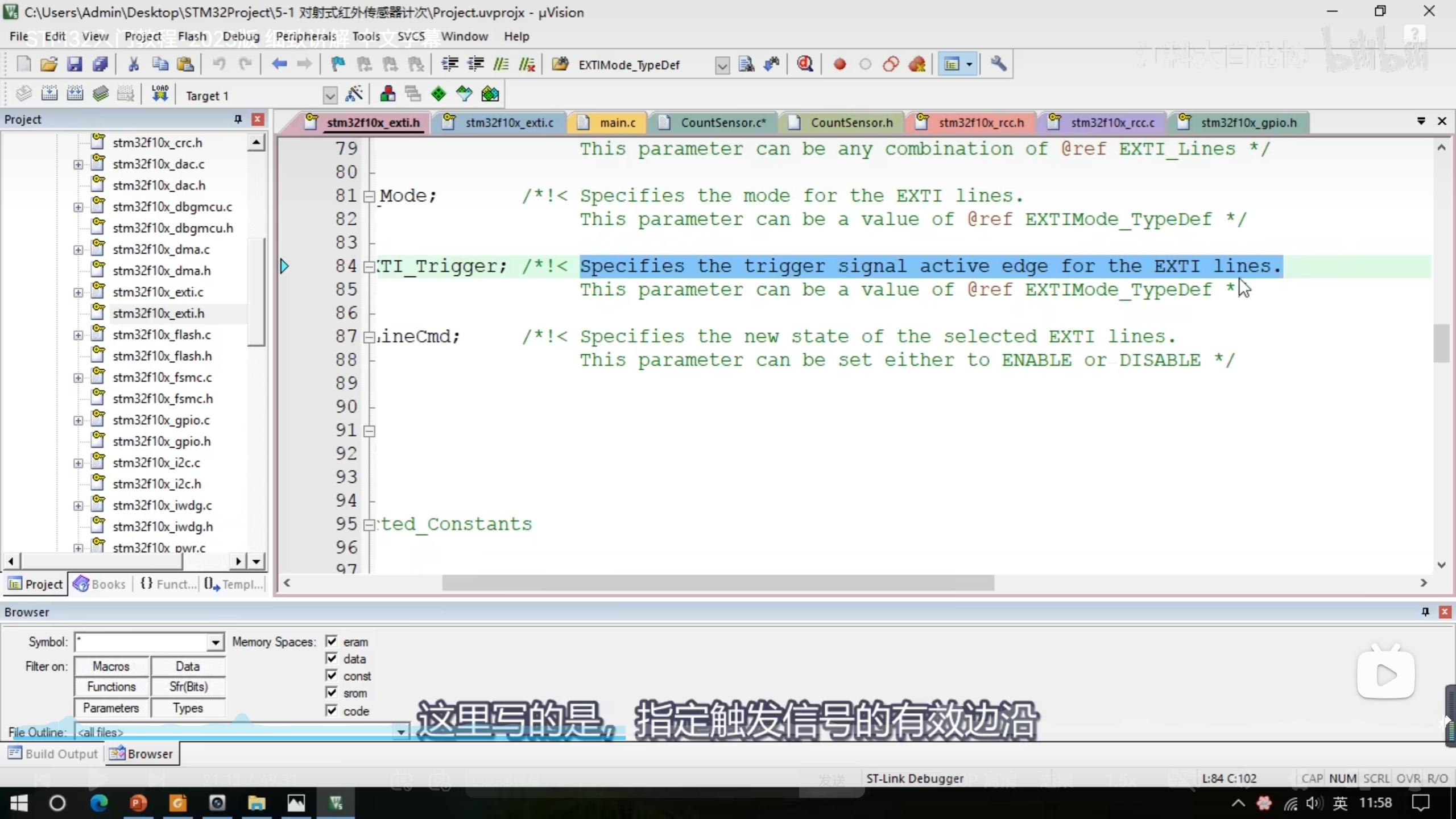Viewport: 1456px width, 819px height.
Task: Open the Peripherals menu
Action: (x=306, y=36)
